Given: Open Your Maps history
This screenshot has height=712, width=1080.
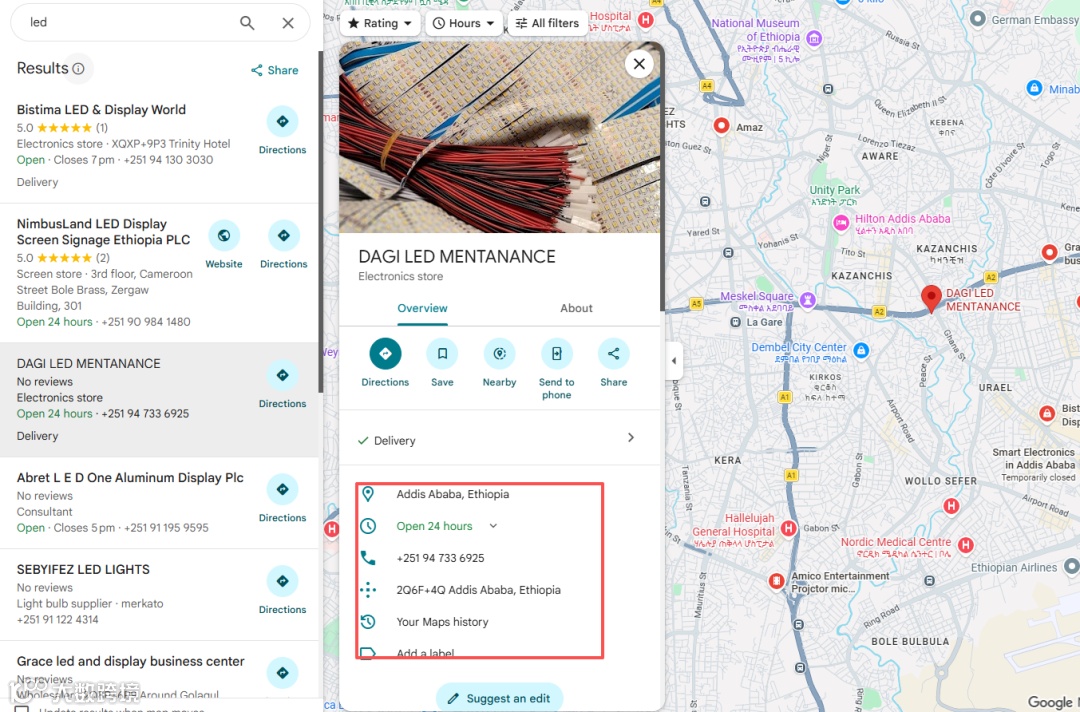Looking at the screenshot, I should (x=442, y=622).
